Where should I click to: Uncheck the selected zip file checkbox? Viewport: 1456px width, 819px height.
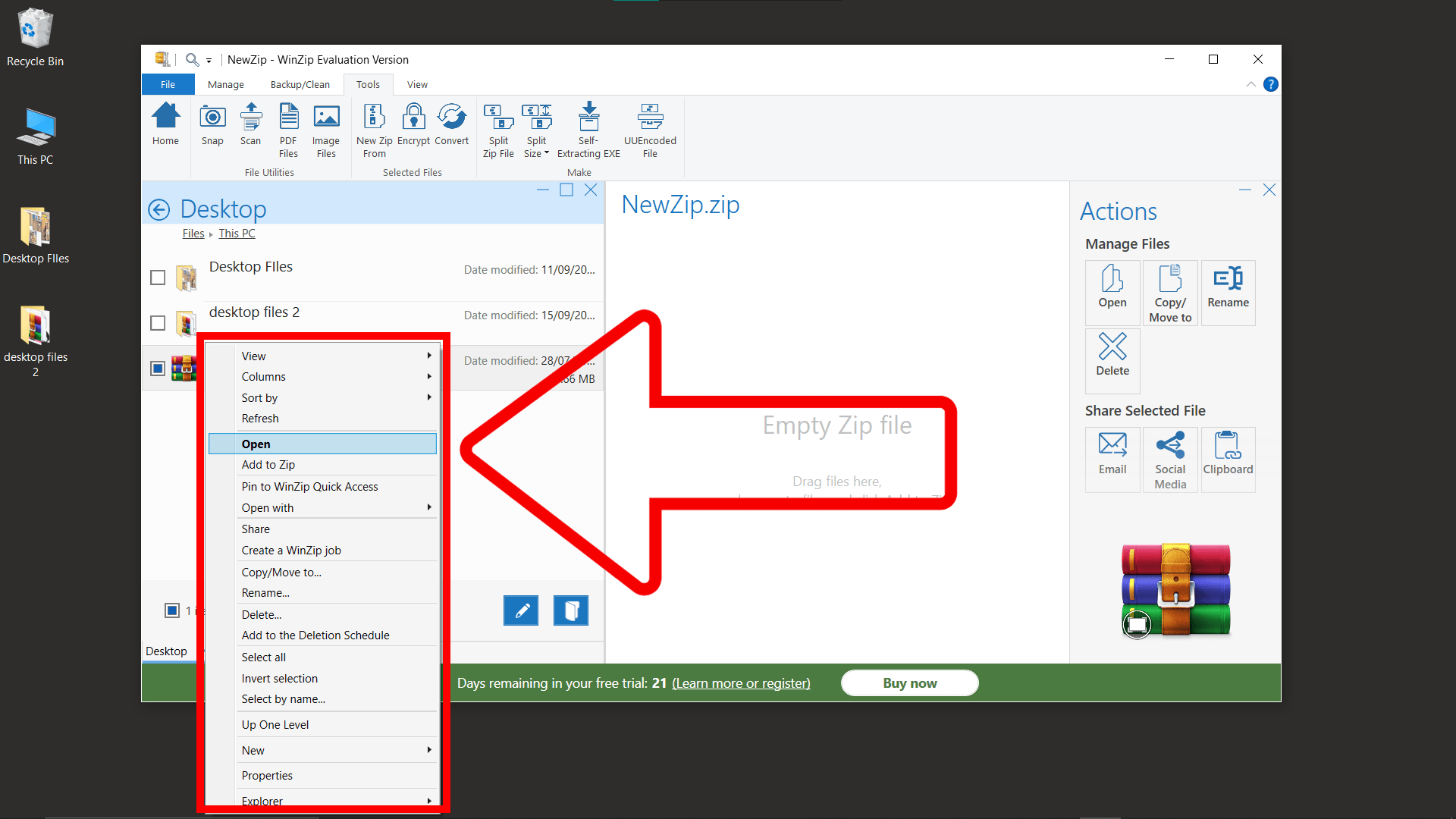coord(158,368)
